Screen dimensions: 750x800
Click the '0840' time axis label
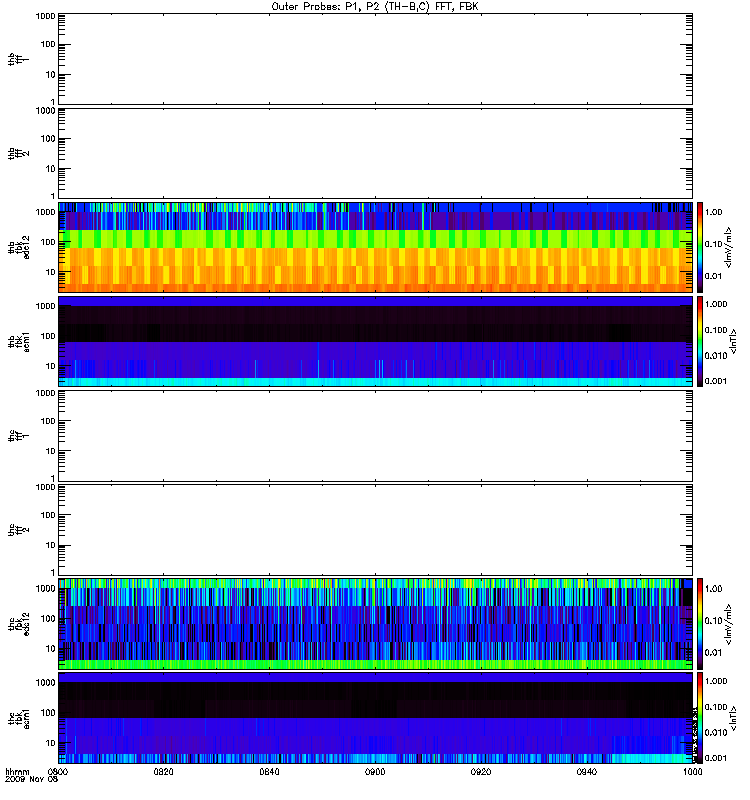tap(269, 772)
